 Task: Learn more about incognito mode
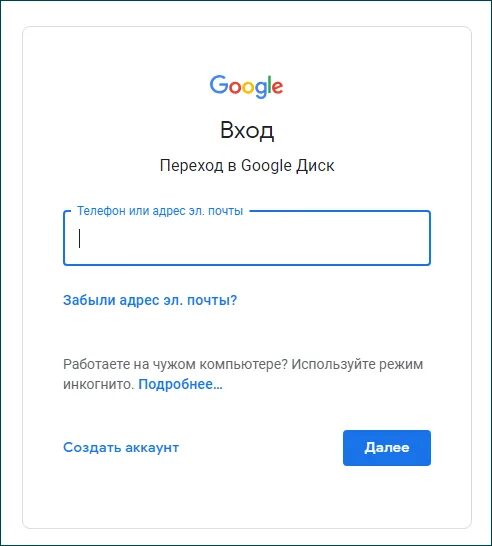tap(180, 384)
